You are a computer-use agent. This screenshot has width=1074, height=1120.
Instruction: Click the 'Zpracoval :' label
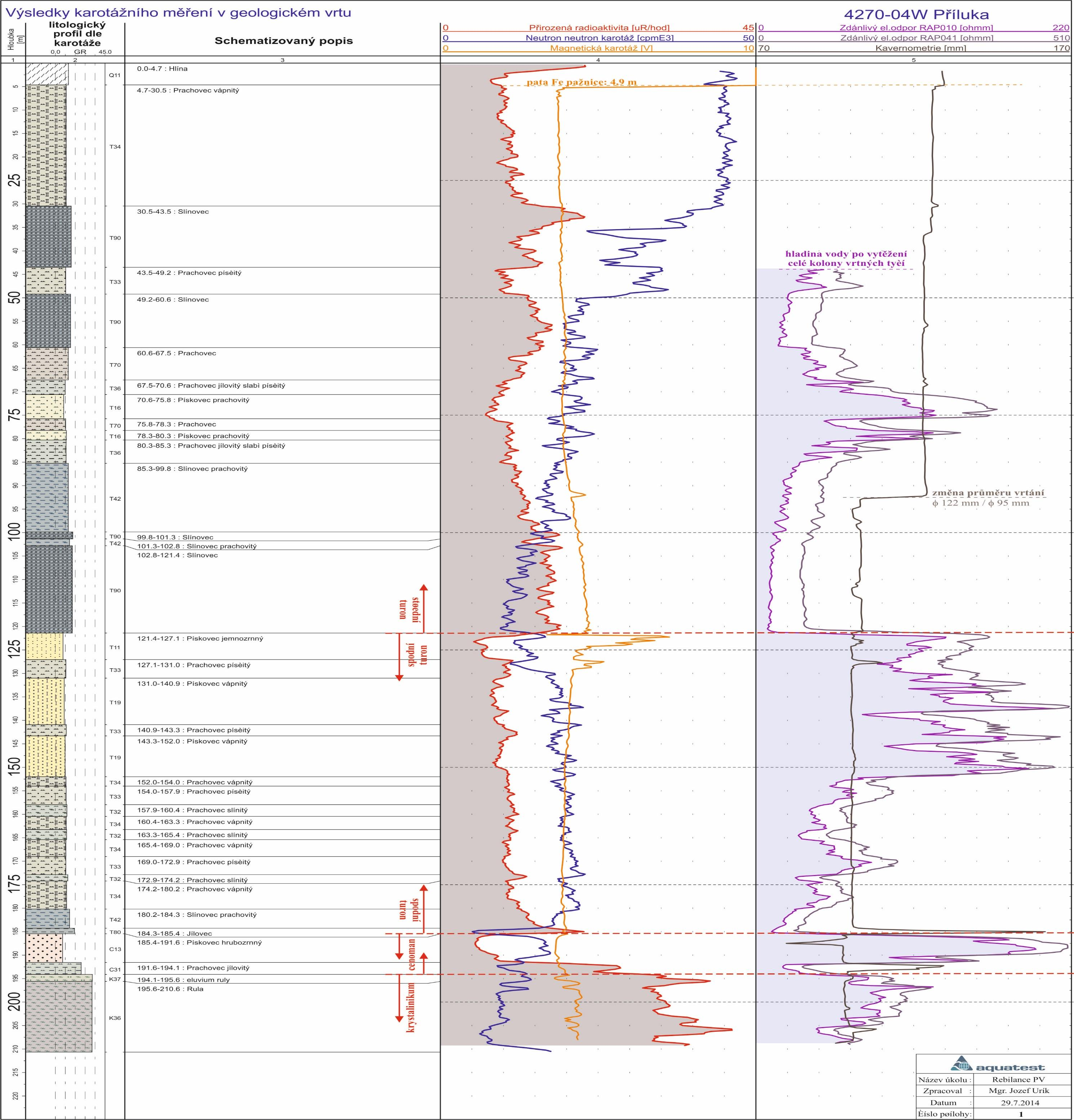[947, 1091]
